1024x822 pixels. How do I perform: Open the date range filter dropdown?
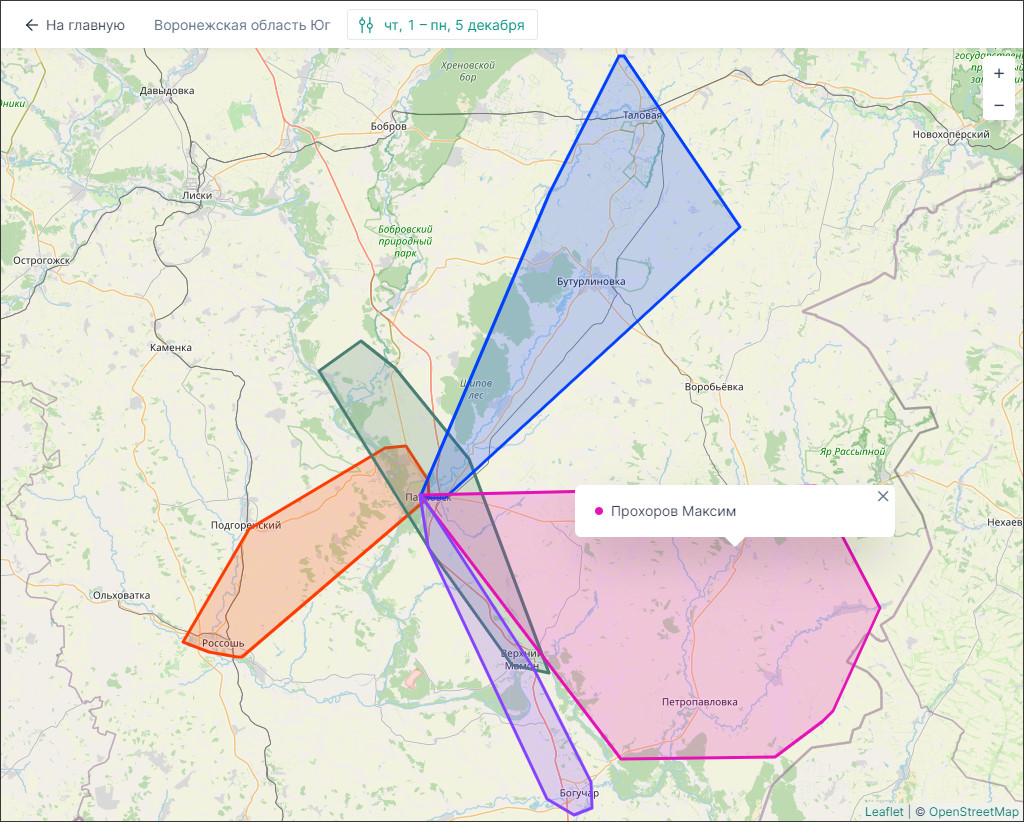click(x=442, y=25)
